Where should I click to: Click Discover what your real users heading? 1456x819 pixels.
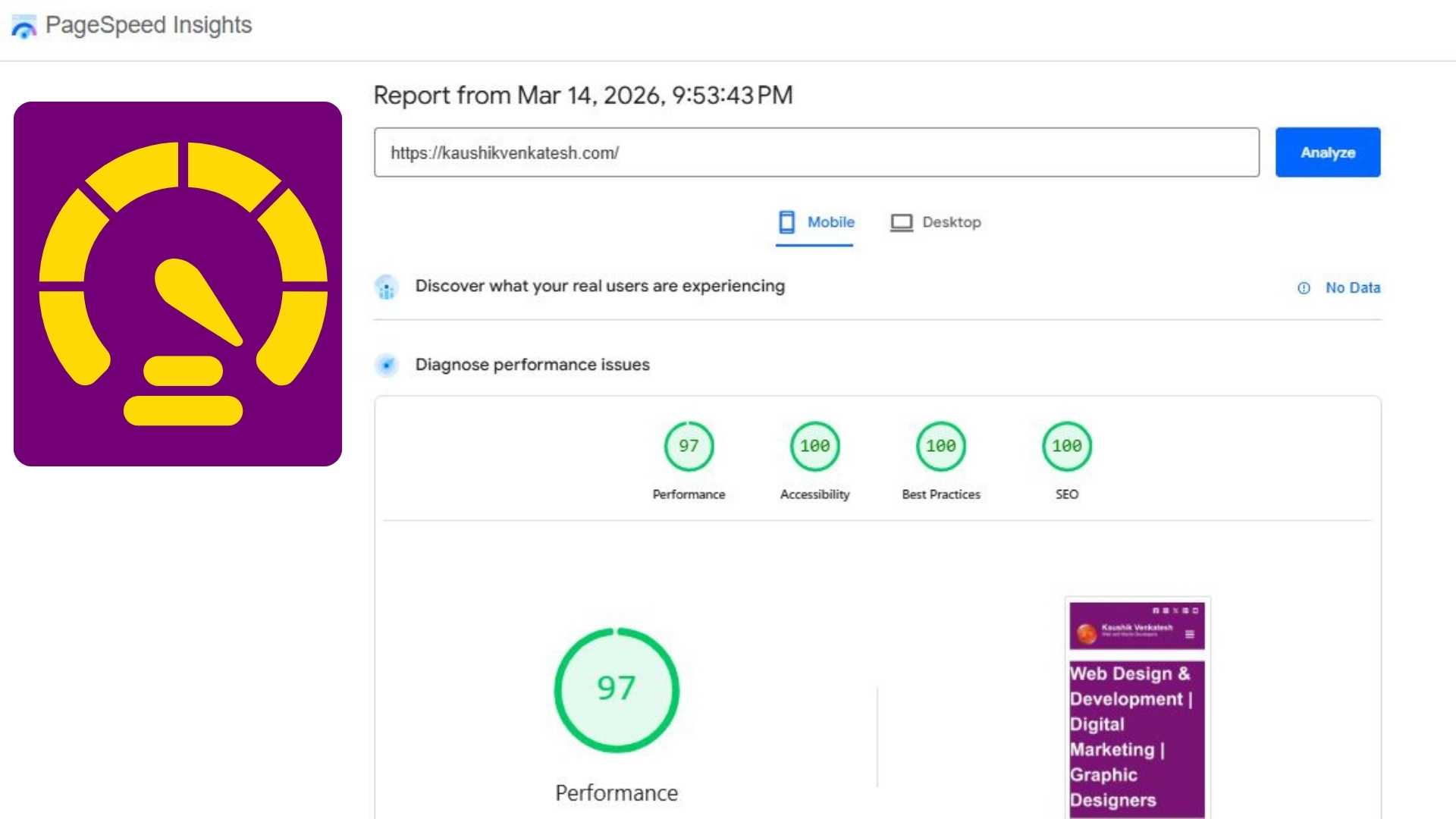click(599, 286)
